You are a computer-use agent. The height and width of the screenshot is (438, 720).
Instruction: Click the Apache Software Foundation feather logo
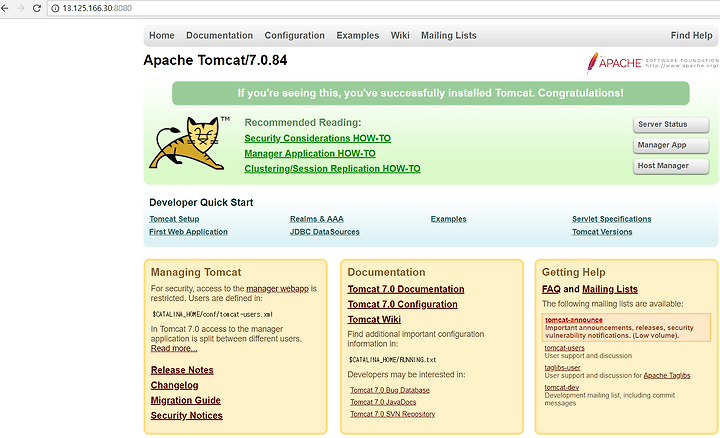coord(652,63)
